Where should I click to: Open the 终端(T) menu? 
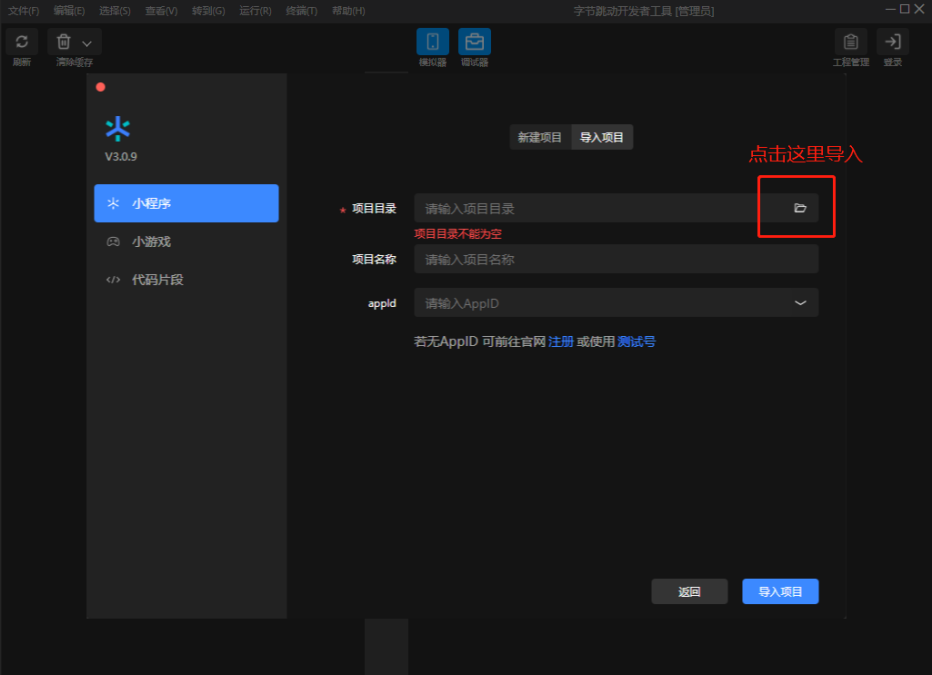(x=301, y=11)
